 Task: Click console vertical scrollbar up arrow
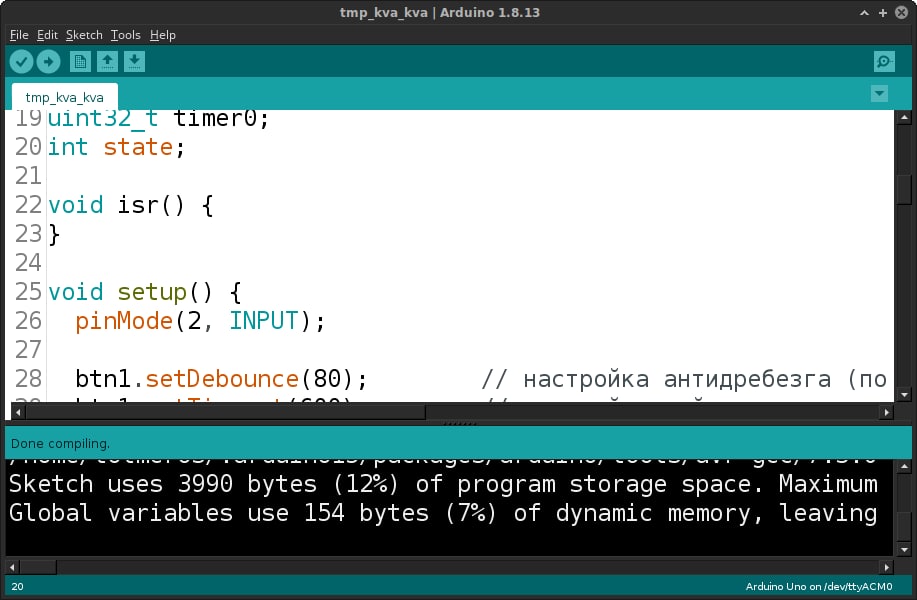904,467
